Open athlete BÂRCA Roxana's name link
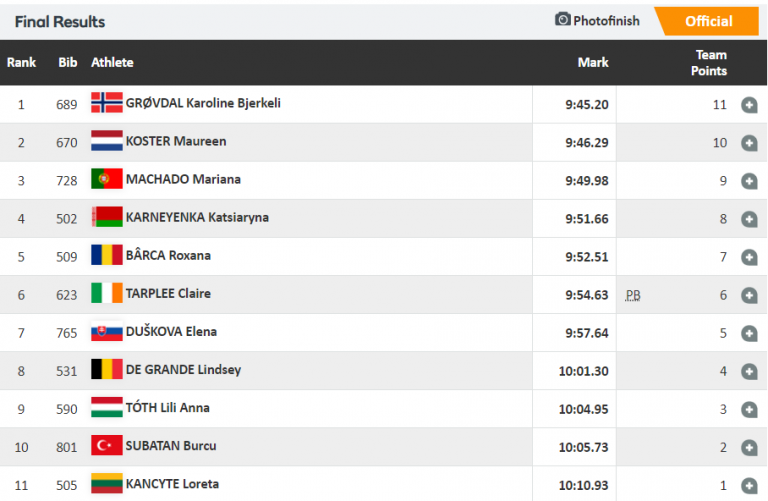 [x=168, y=255]
